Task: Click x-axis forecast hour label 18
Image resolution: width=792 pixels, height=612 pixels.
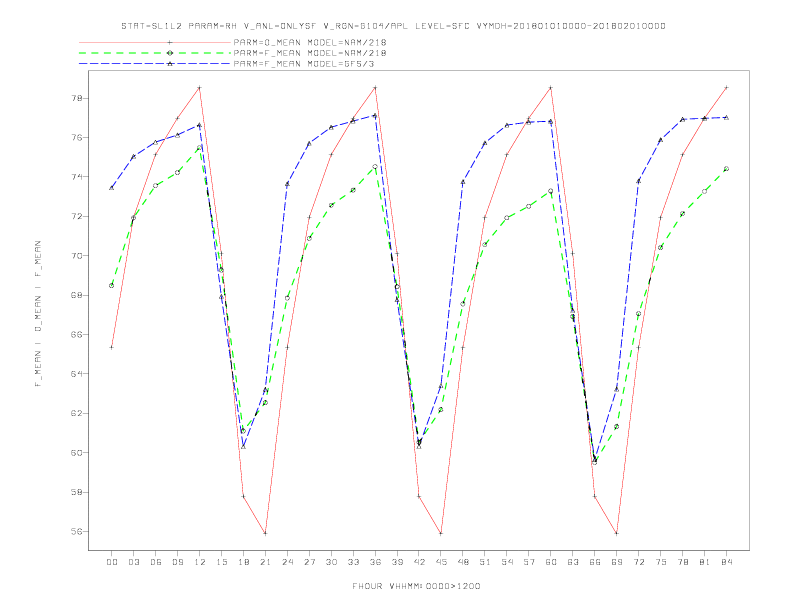Action: (243, 562)
